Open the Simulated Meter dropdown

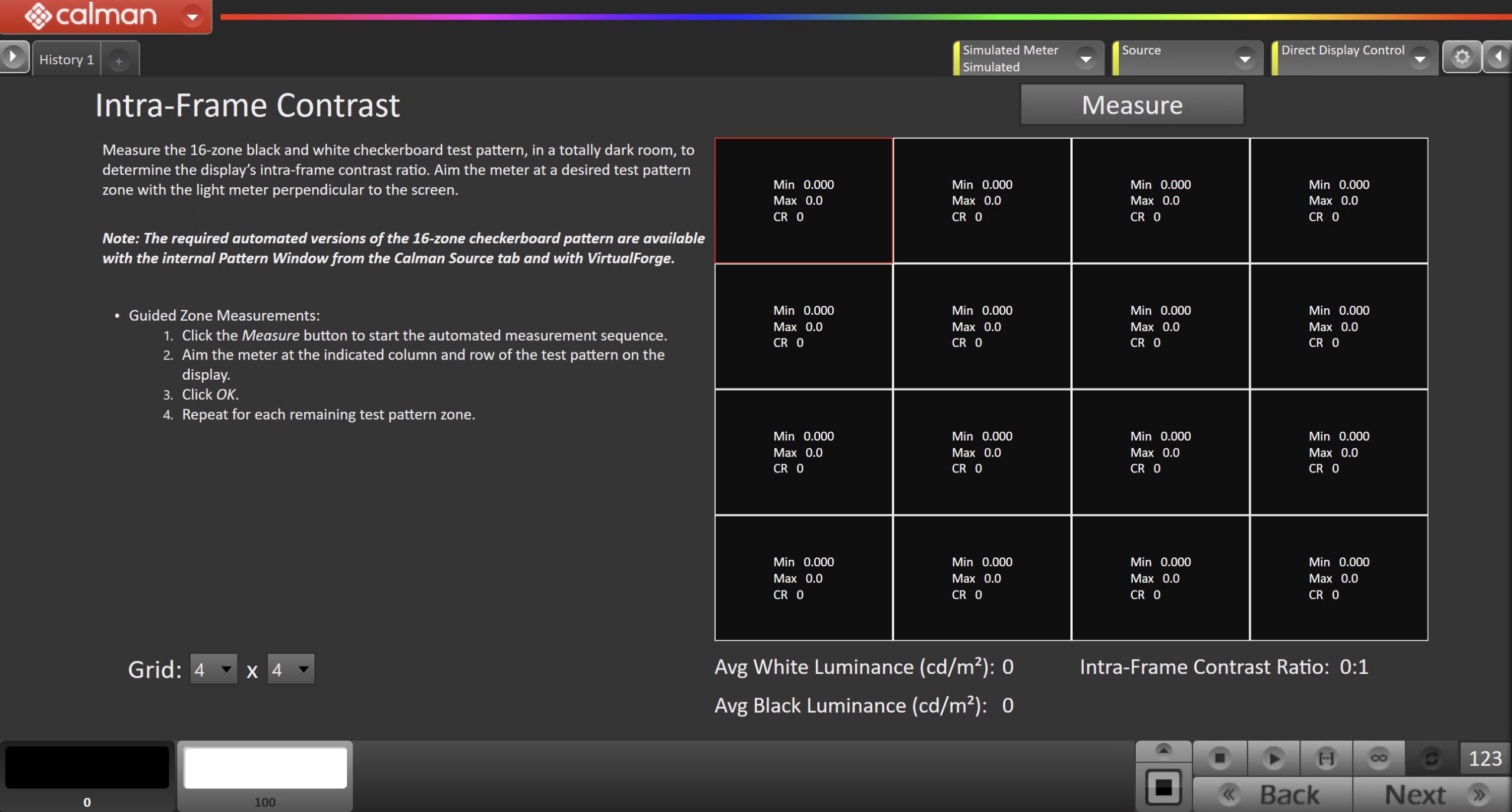(x=1086, y=58)
